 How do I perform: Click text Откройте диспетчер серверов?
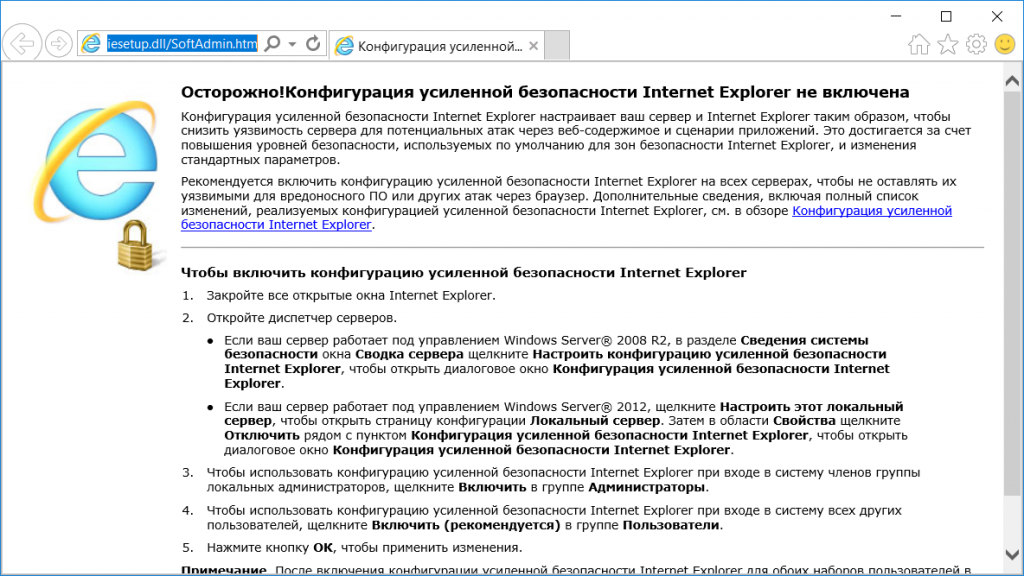point(302,318)
